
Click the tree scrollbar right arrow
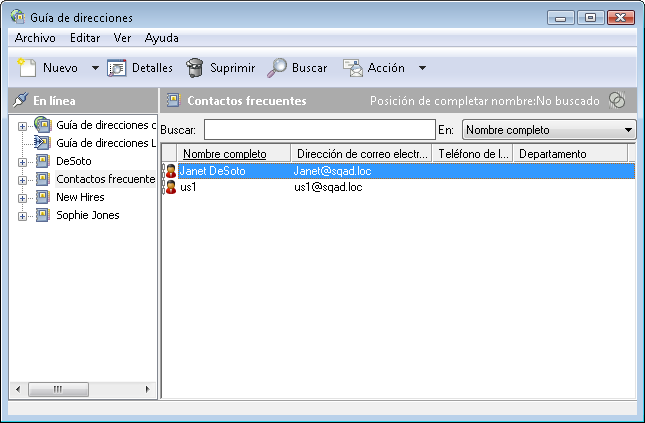148,389
